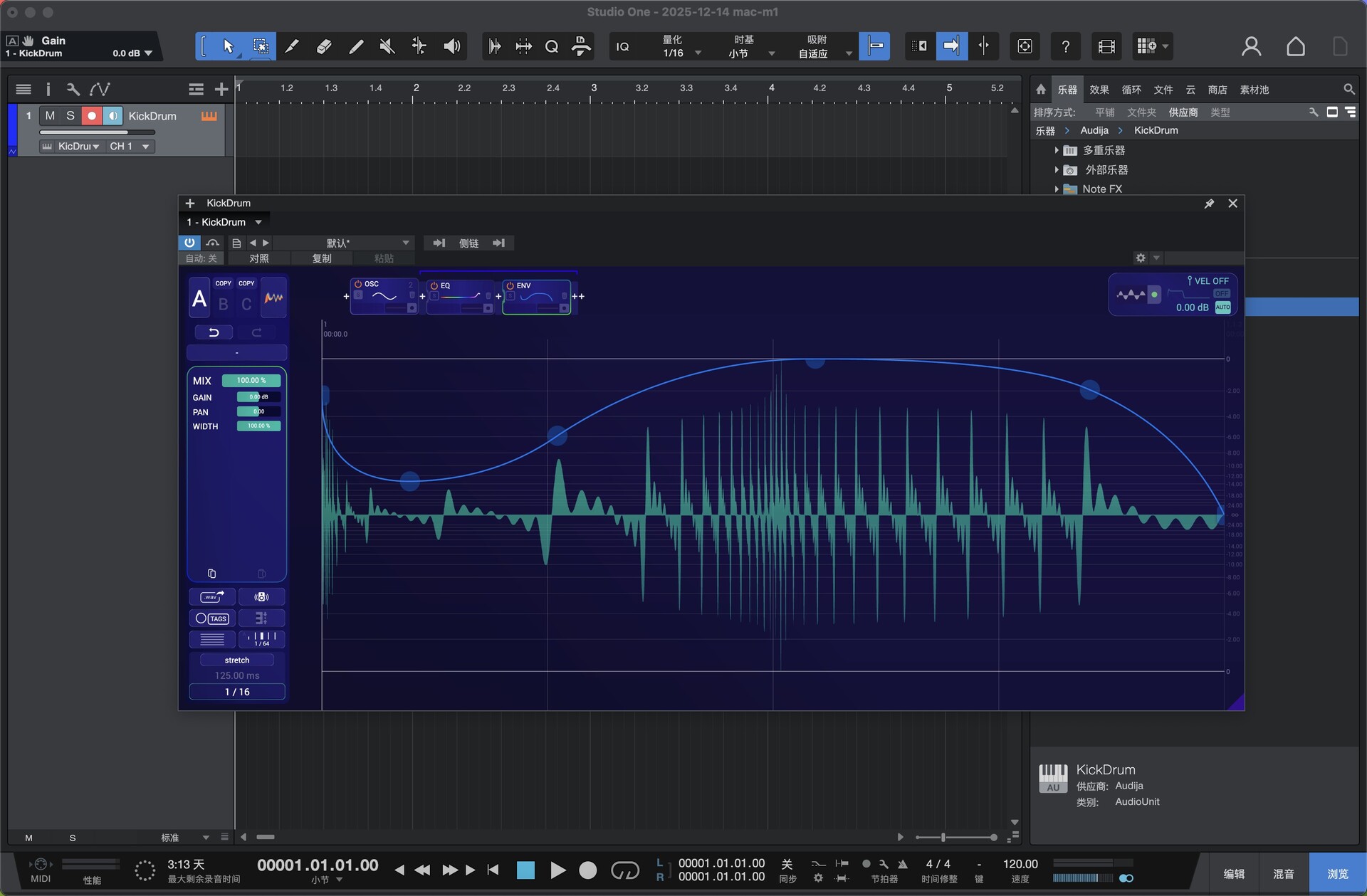
Task: Toggle the plugin power bypass button
Action: point(189,243)
